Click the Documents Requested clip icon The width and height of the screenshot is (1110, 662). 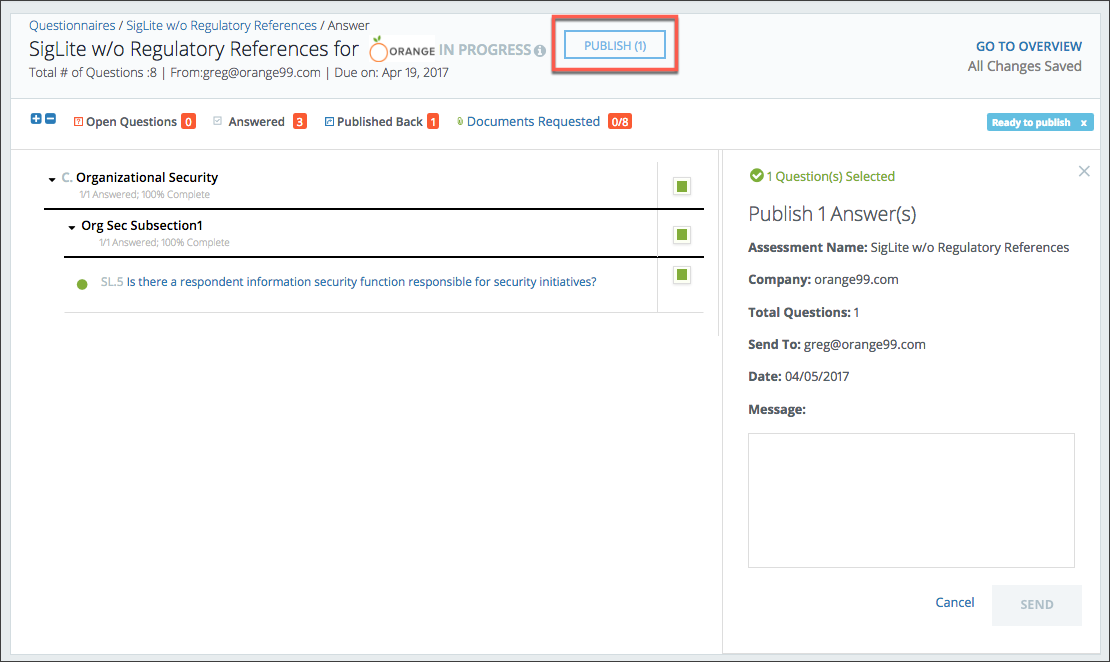[460, 122]
